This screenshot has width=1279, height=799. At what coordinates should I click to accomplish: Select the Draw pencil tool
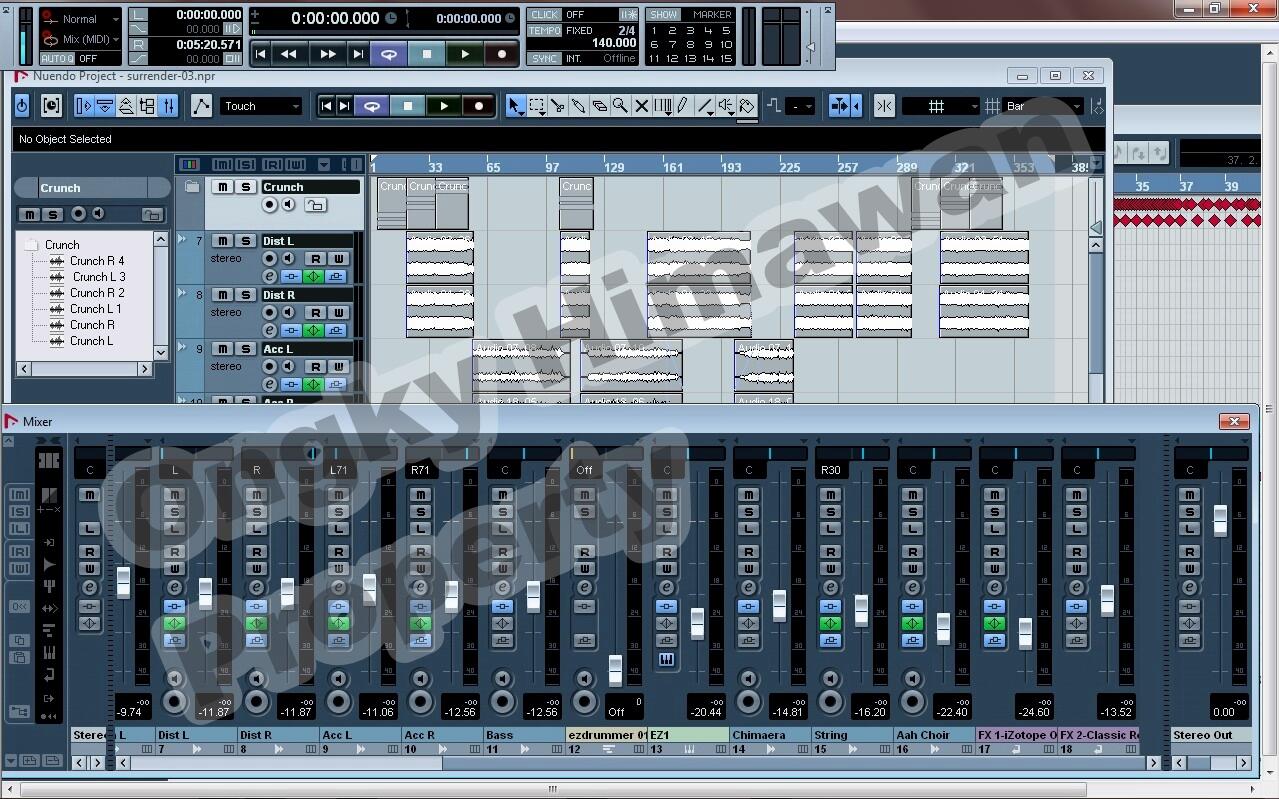pyautogui.click(x=682, y=104)
